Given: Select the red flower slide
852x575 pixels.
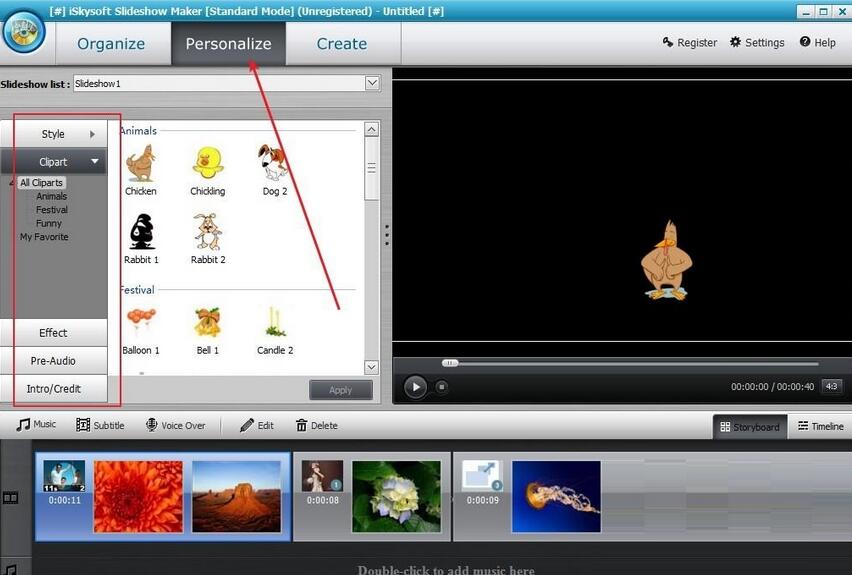Looking at the screenshot, I should click(139, 497).
